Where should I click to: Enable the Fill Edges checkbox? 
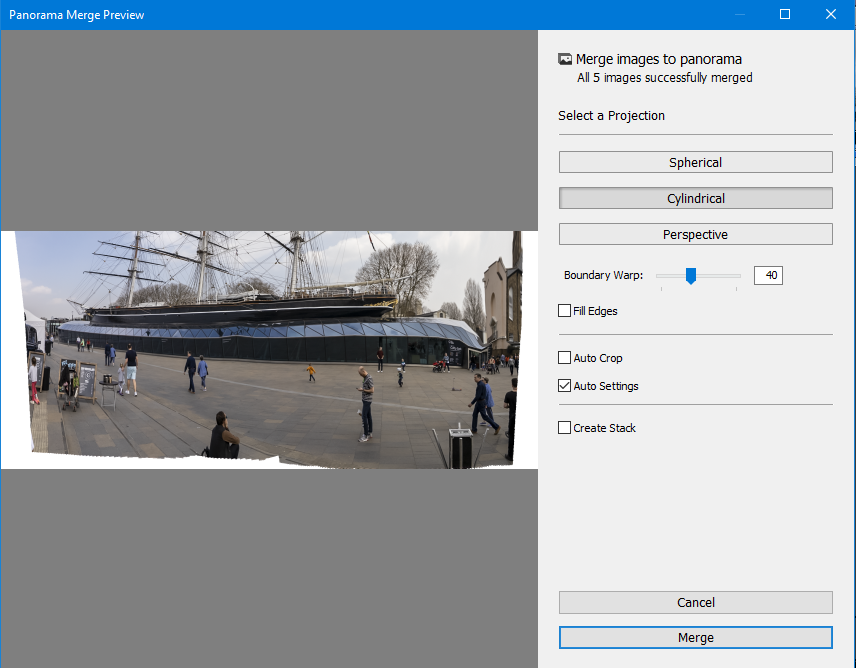point(564,311)
